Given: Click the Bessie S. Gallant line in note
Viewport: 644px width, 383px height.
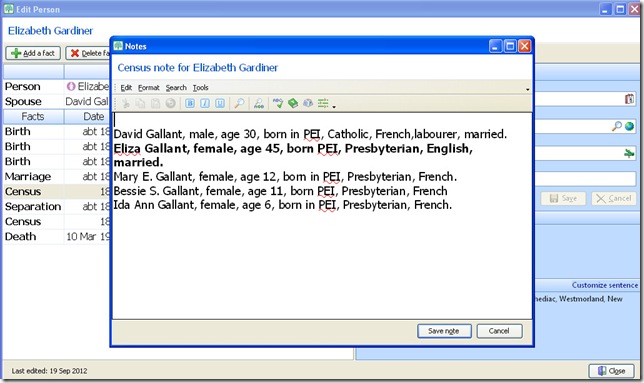Looking at the screenshot, I should pyautogui.click(x=281, y=191).
